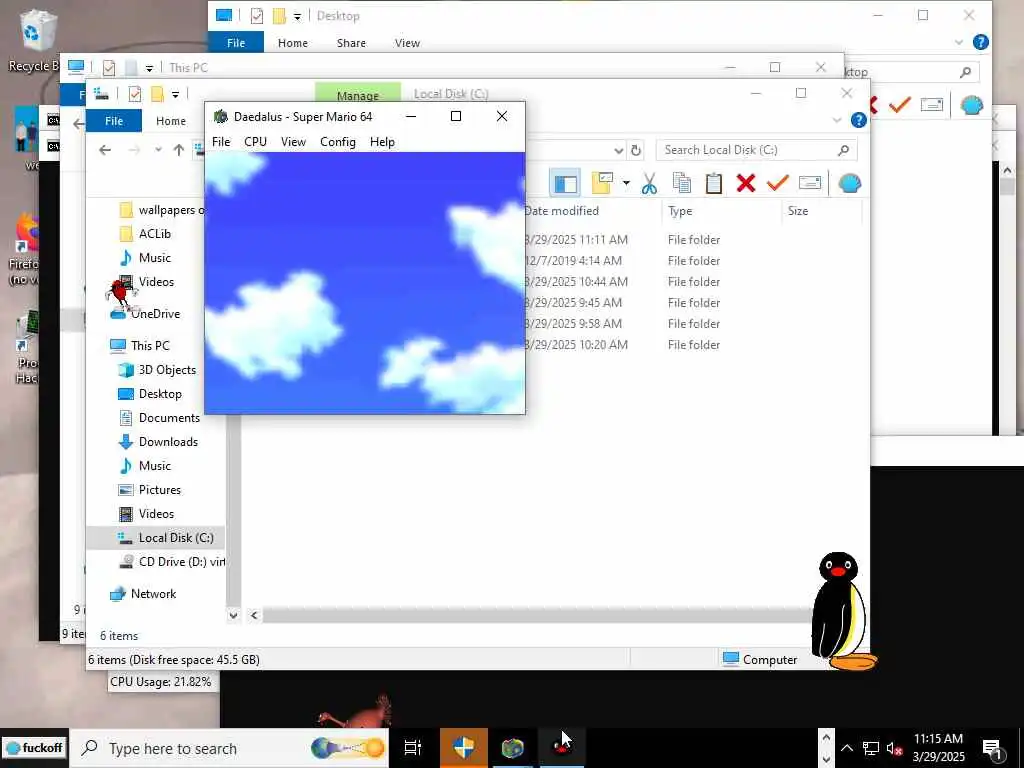Toggle the preview pane button in Local Disk toolbar
1024x768 pixels.
(565, 184)
